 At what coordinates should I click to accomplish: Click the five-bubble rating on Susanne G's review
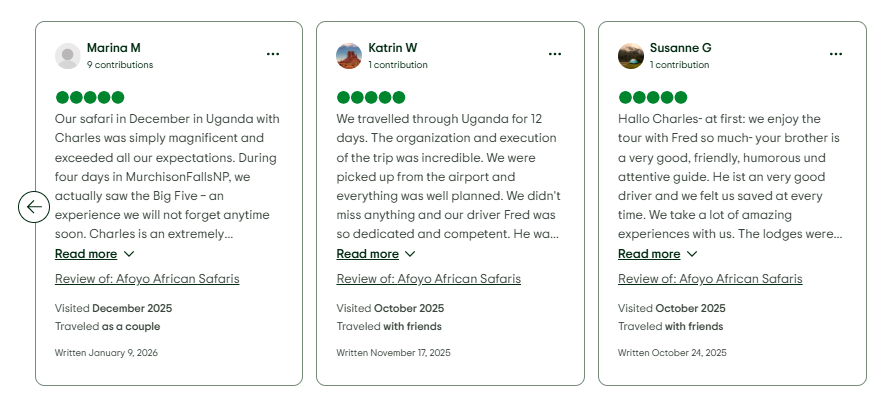[653, 97]
